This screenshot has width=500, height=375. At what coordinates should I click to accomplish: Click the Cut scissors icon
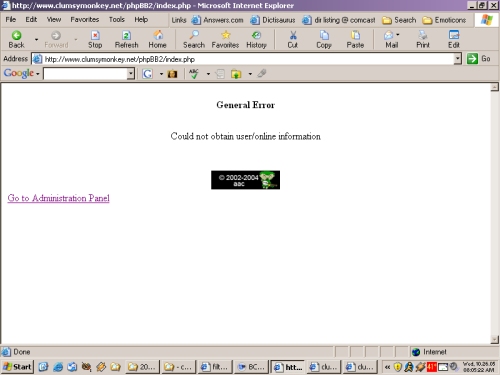coord(293,35)
